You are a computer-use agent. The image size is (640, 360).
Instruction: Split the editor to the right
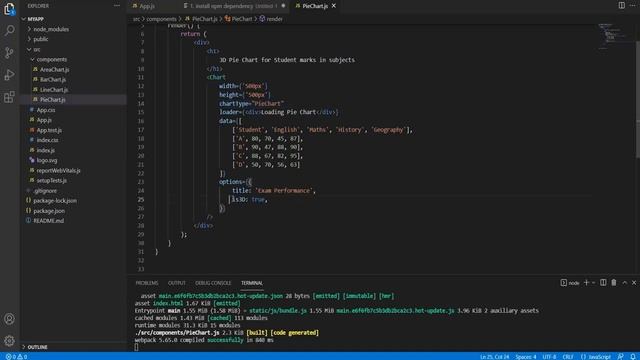pyautogui.click(x=621, y=5)
